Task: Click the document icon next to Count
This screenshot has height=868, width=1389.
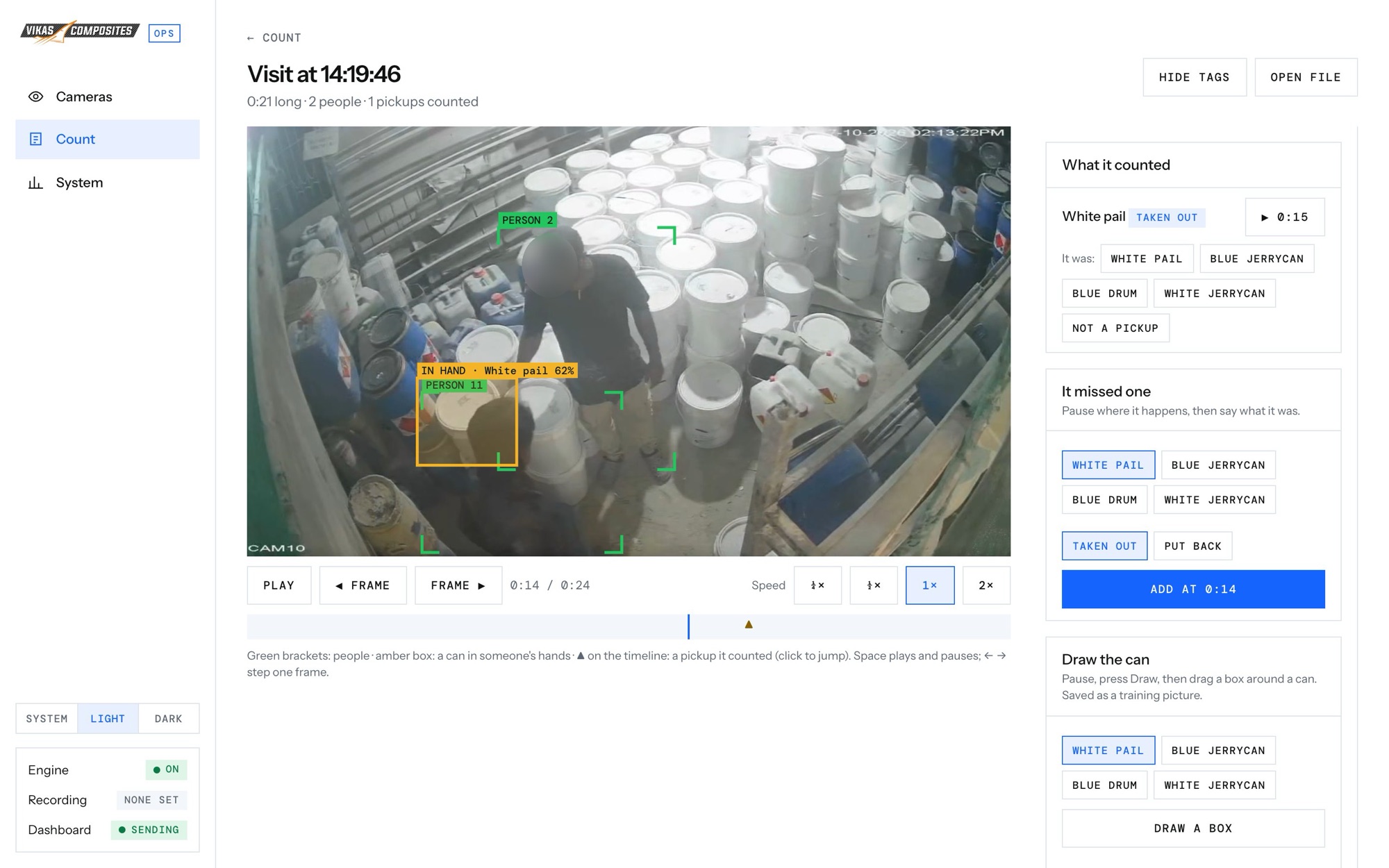Action: tap(36, 139)
